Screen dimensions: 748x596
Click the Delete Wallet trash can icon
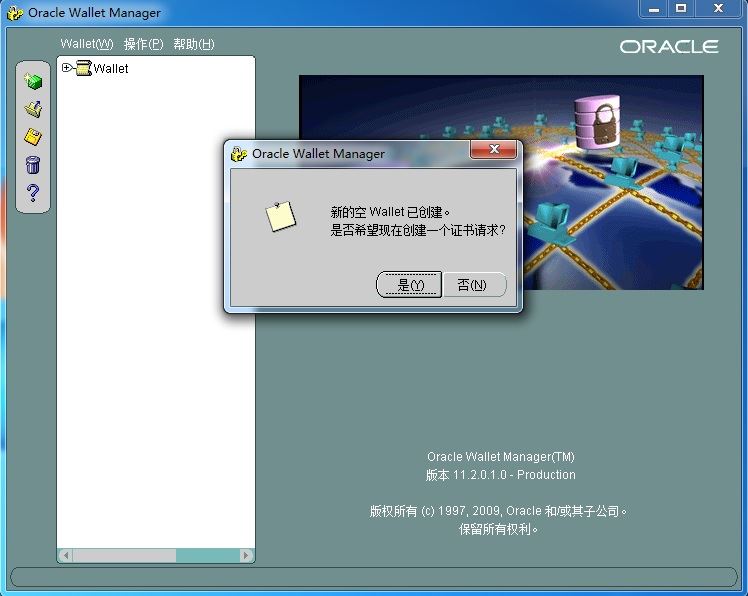pos(33,165)
